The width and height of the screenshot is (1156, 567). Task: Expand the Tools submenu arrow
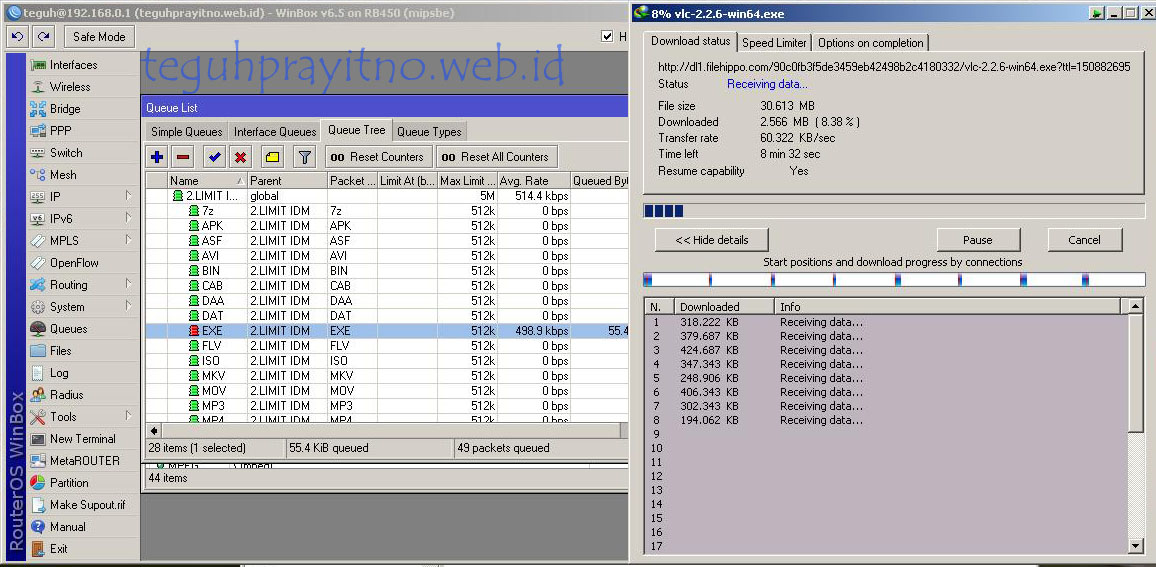[x=128, y=417]
